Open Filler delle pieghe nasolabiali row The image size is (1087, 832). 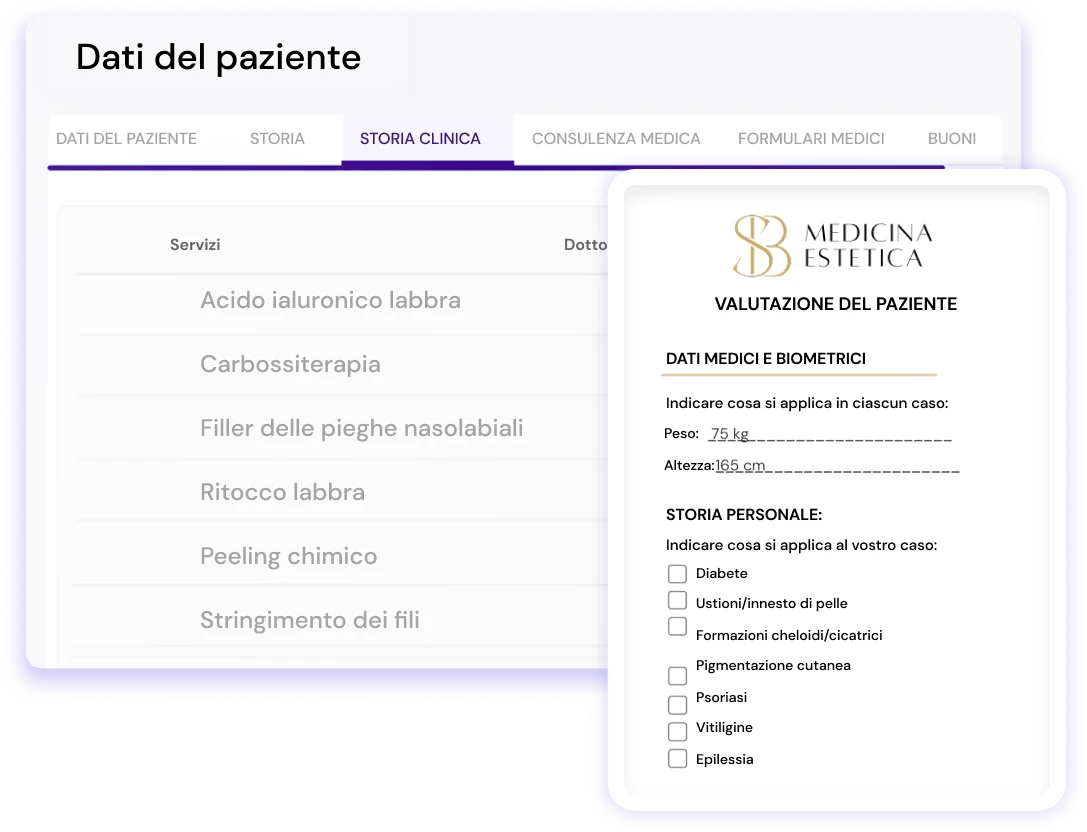point(341,428)
